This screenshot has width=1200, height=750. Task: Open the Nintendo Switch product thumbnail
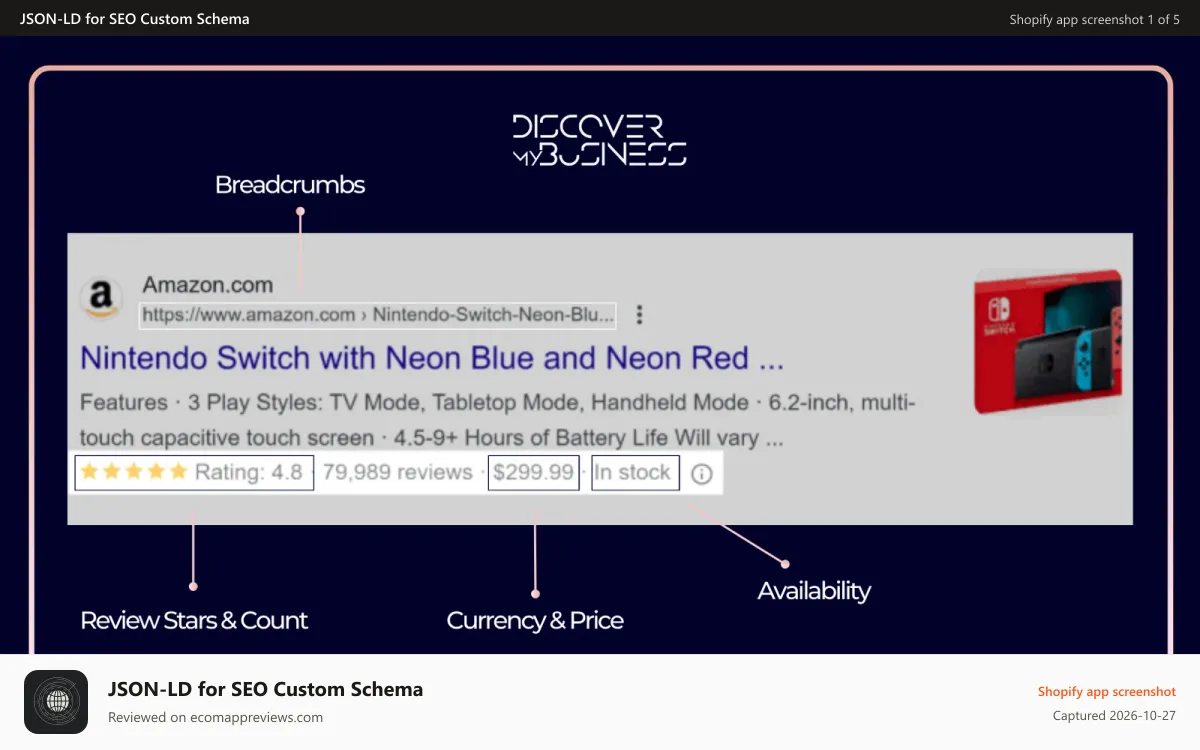click(1048, 341)
